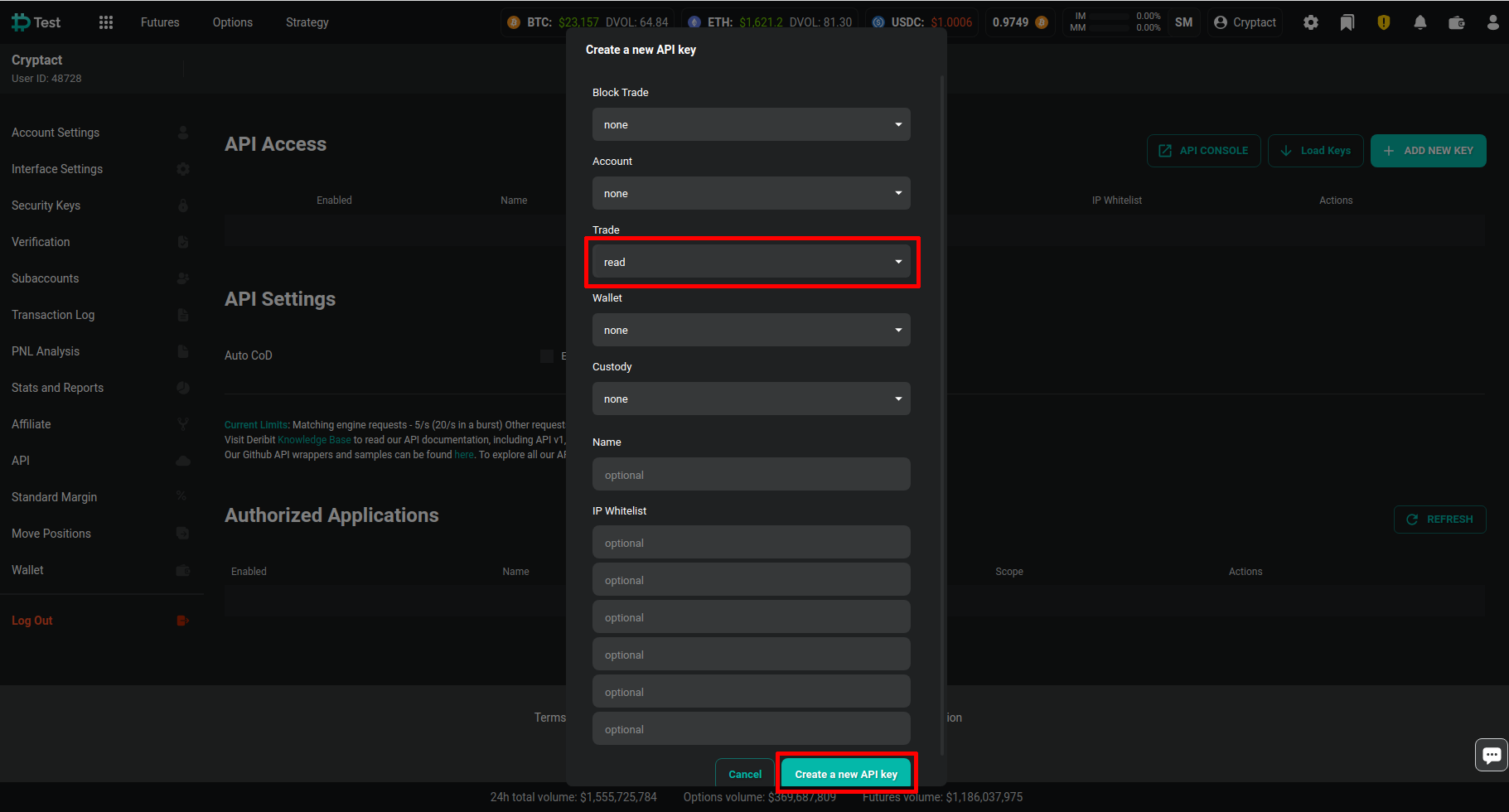Viewport: 1509px width, 812px height.
Task: Click the Interface Settings gear icon
Action: pos(183,169)
